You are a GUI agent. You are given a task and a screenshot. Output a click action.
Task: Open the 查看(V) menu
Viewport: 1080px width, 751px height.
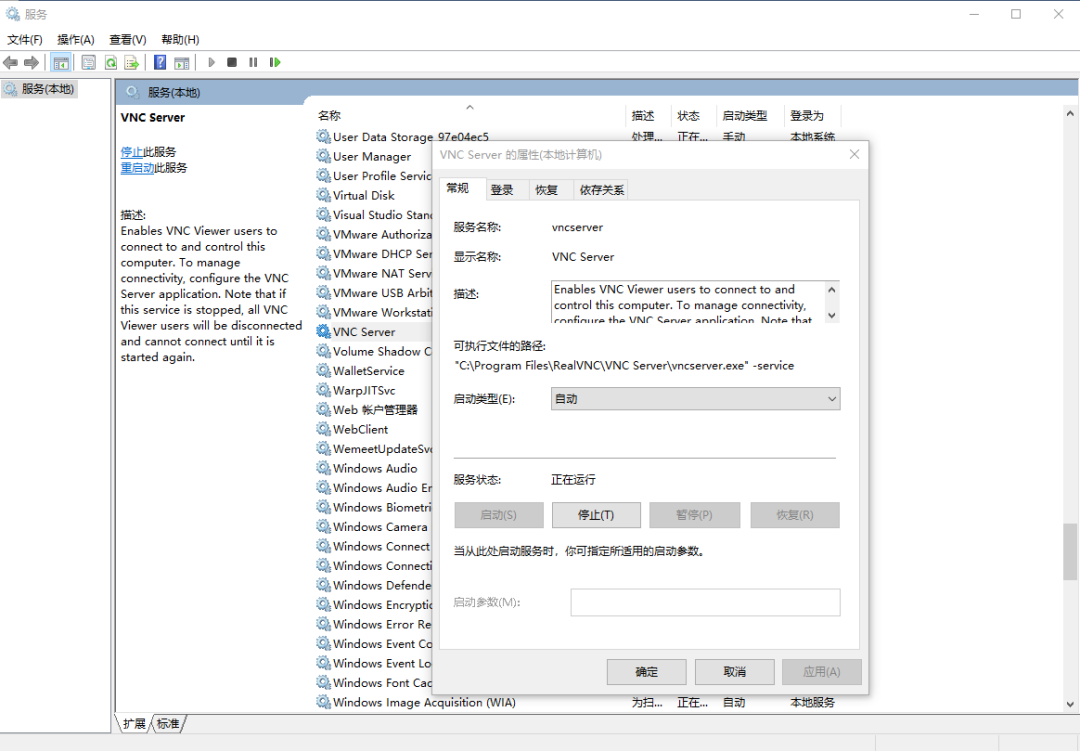coord(128,40)
